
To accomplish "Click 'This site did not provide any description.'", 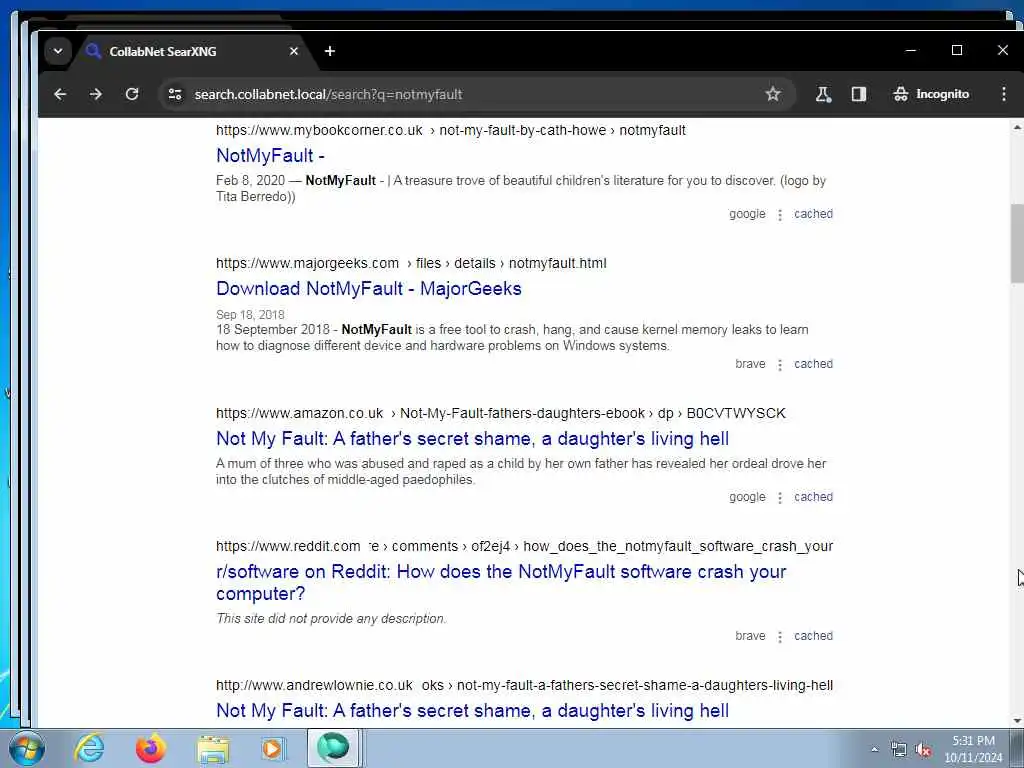I will point(331,618).
